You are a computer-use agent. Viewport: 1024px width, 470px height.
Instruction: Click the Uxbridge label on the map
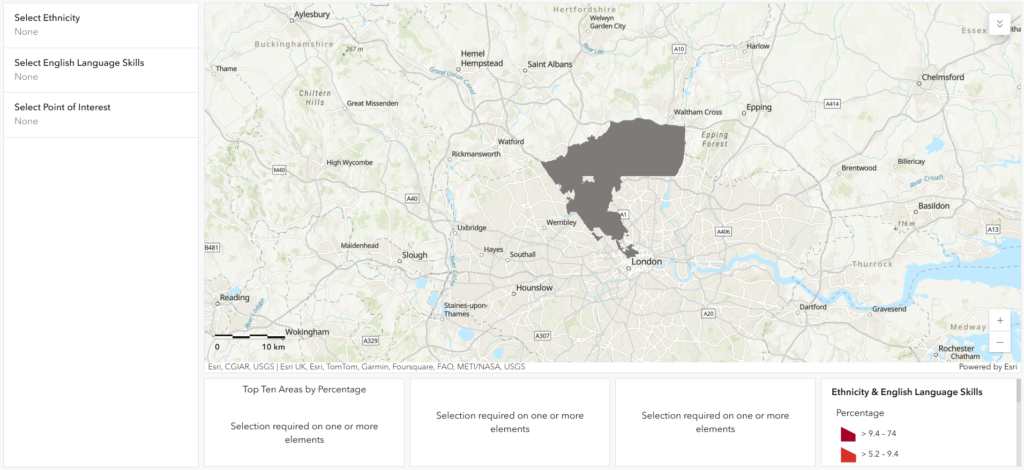click(472, 228)
